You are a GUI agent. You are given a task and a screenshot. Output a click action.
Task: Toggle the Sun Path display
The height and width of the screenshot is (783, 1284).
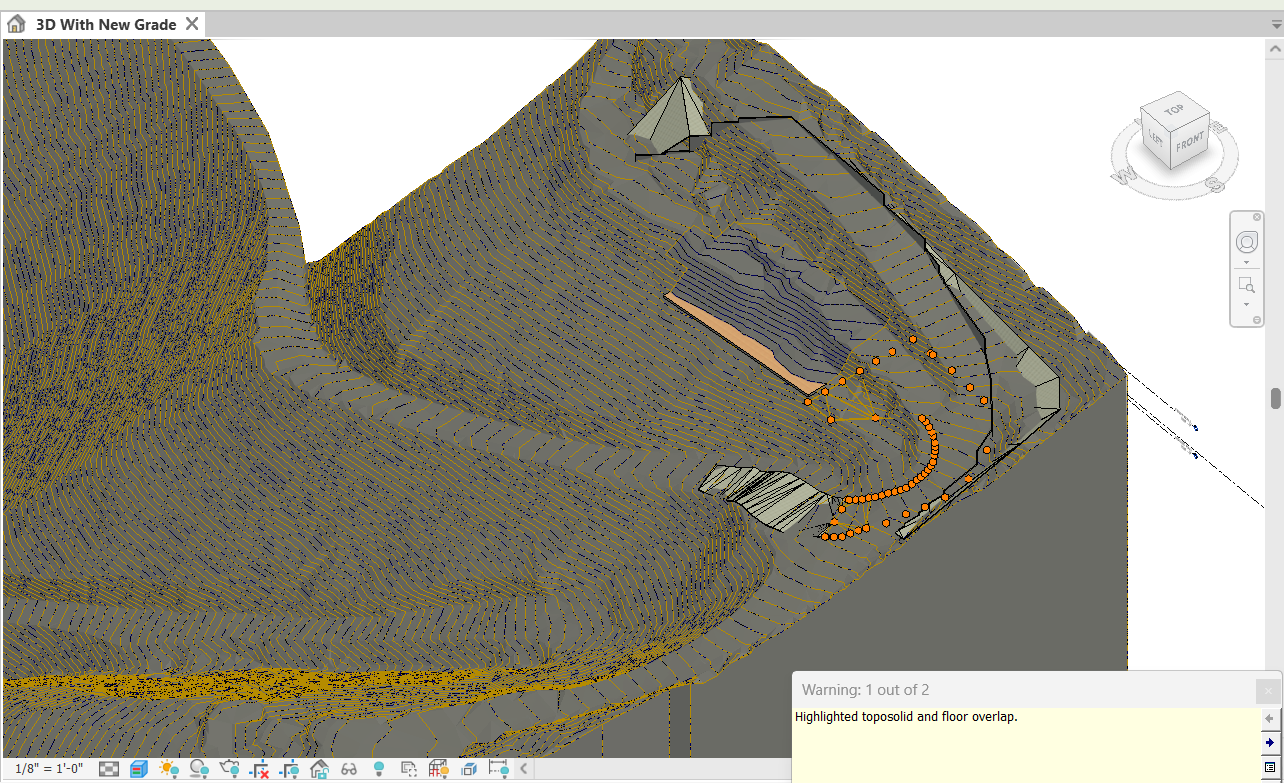pos(168,769)
